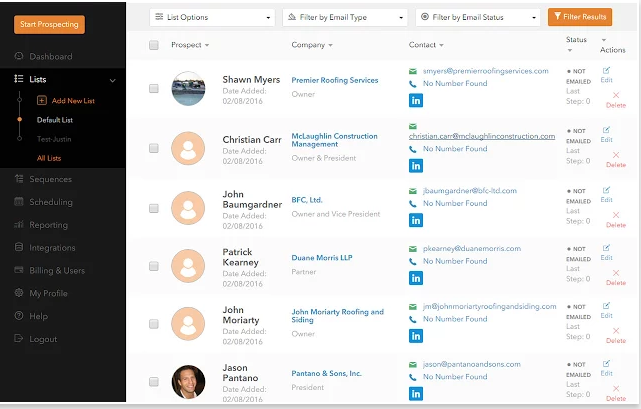The image size is (641, 409).
Task: Open the List Options dropdown
Action: [x=212, y=17]
